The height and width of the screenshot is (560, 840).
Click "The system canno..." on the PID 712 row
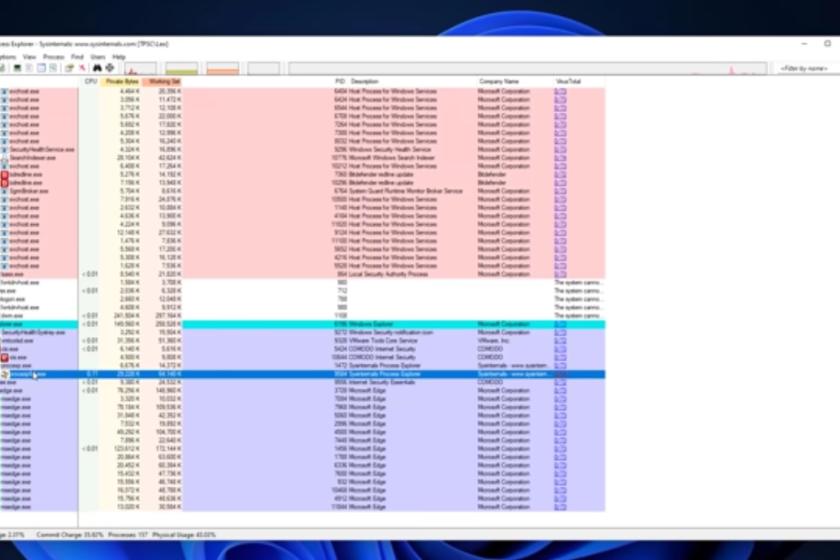pyautogui.click(x=578, y=291)
